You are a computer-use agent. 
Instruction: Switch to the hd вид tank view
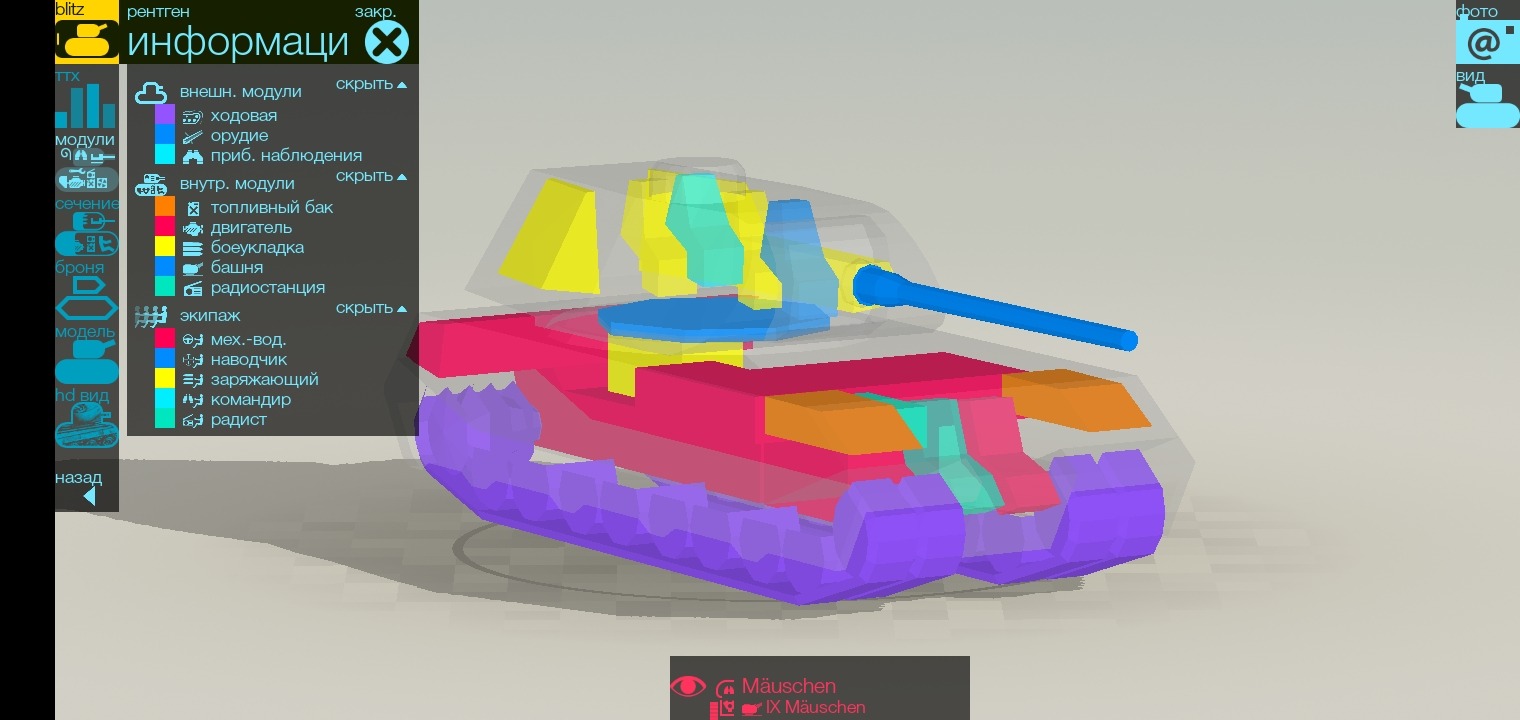pos(86,425)
